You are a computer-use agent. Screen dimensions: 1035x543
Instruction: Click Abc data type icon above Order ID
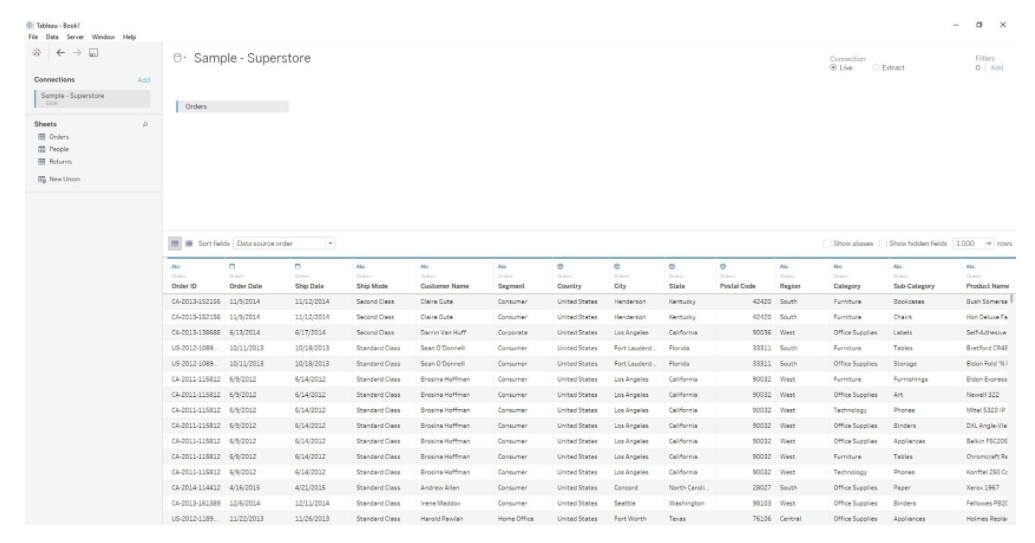175,267
